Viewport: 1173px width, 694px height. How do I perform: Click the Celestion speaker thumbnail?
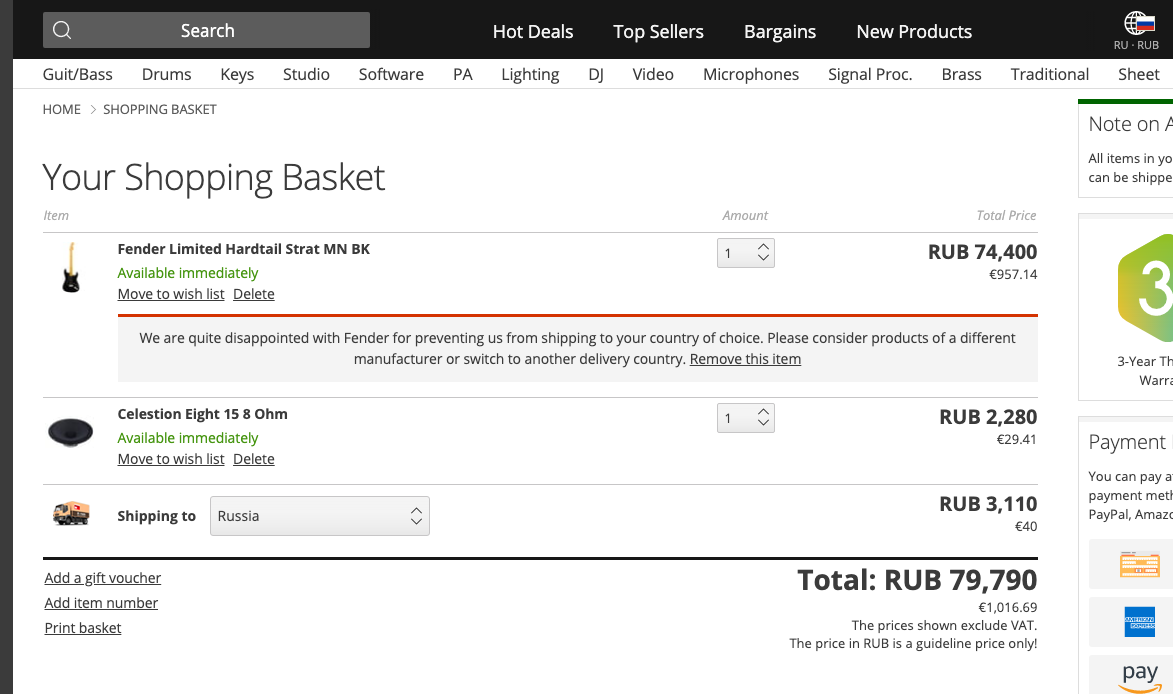tap(70, 432)
